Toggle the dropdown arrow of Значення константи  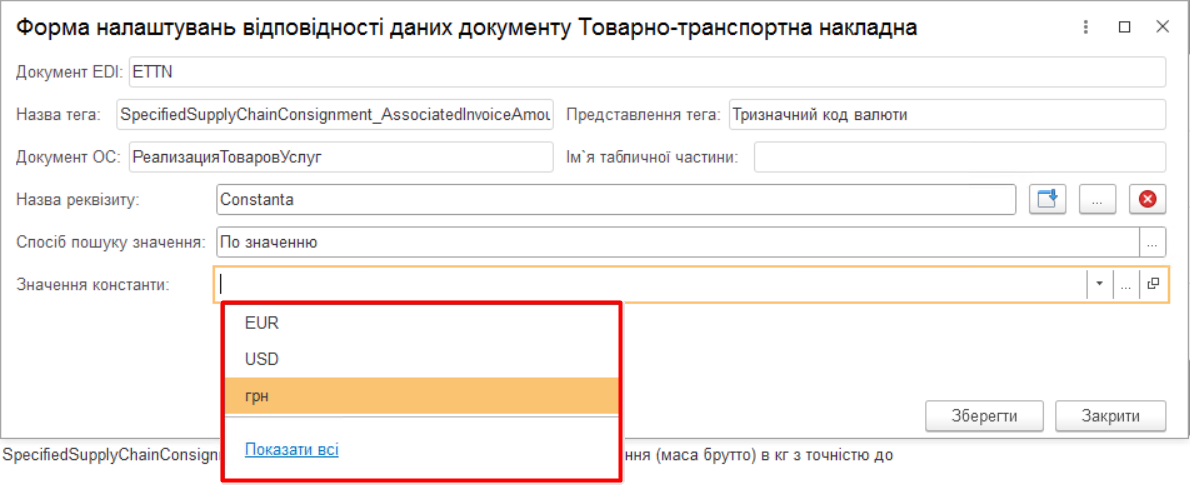click(x=1099, y=285)
